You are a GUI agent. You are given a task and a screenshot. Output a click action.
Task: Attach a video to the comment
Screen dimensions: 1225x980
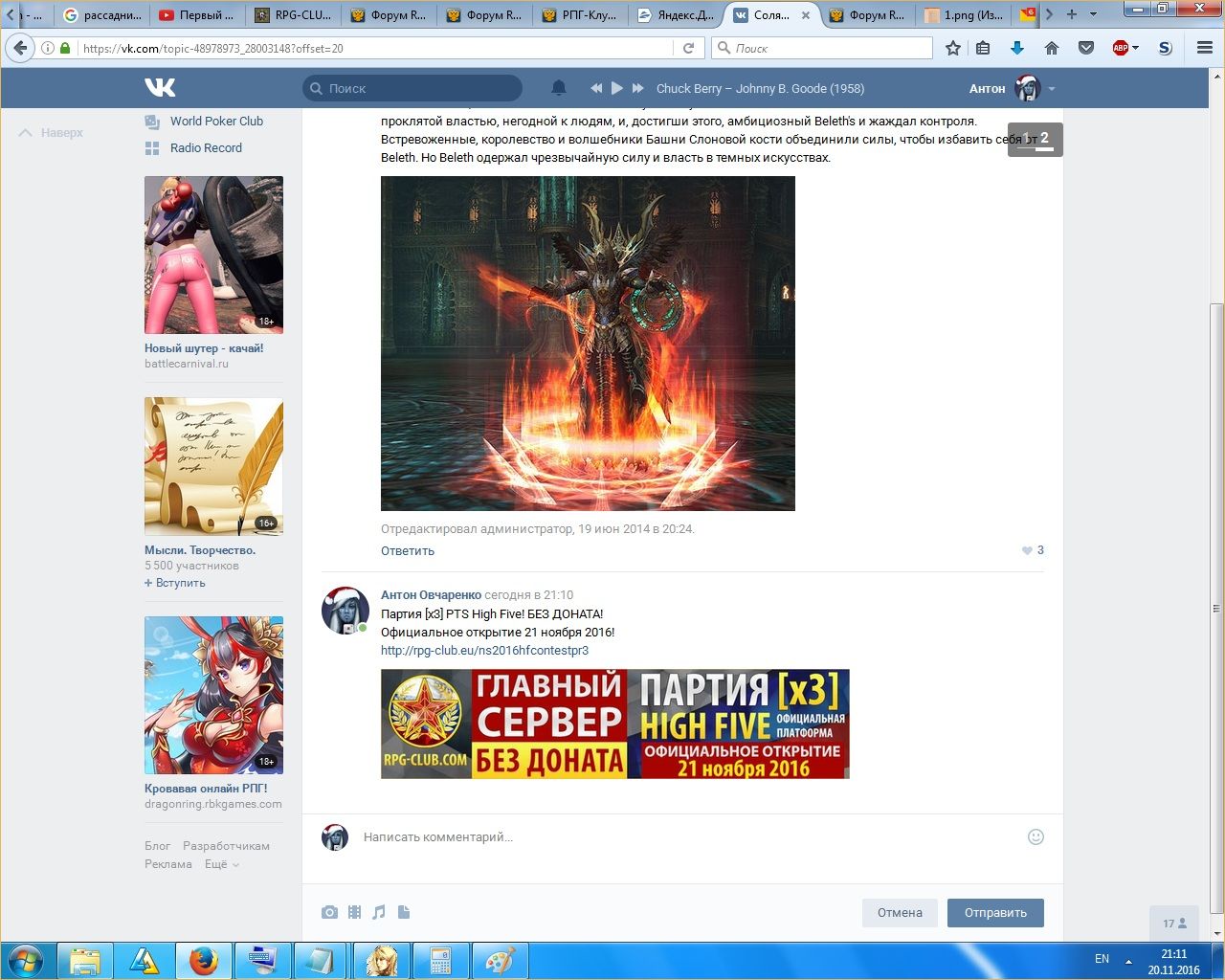click(x=355, y=912)
